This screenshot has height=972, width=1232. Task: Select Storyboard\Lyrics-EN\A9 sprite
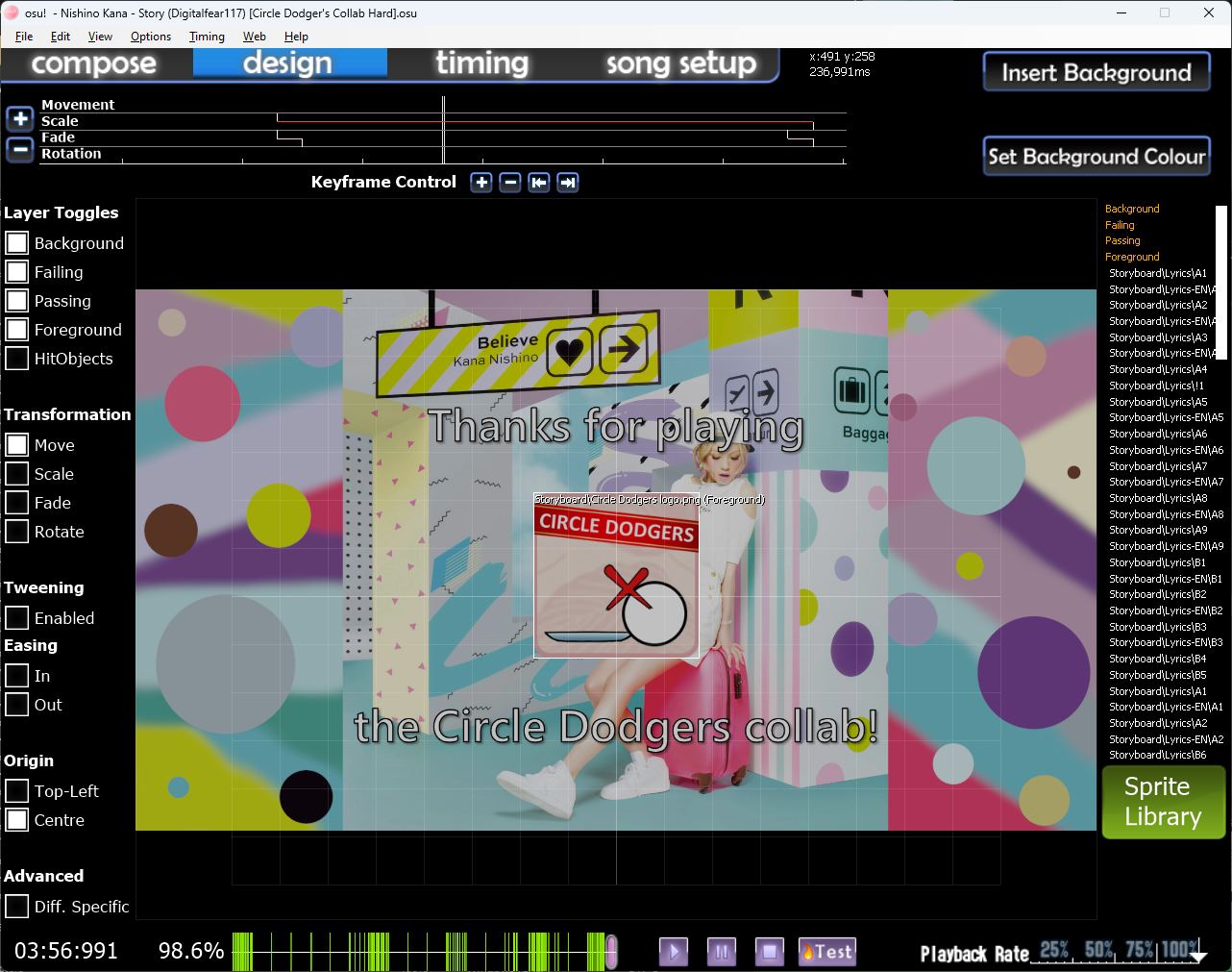coord(1166,546)
